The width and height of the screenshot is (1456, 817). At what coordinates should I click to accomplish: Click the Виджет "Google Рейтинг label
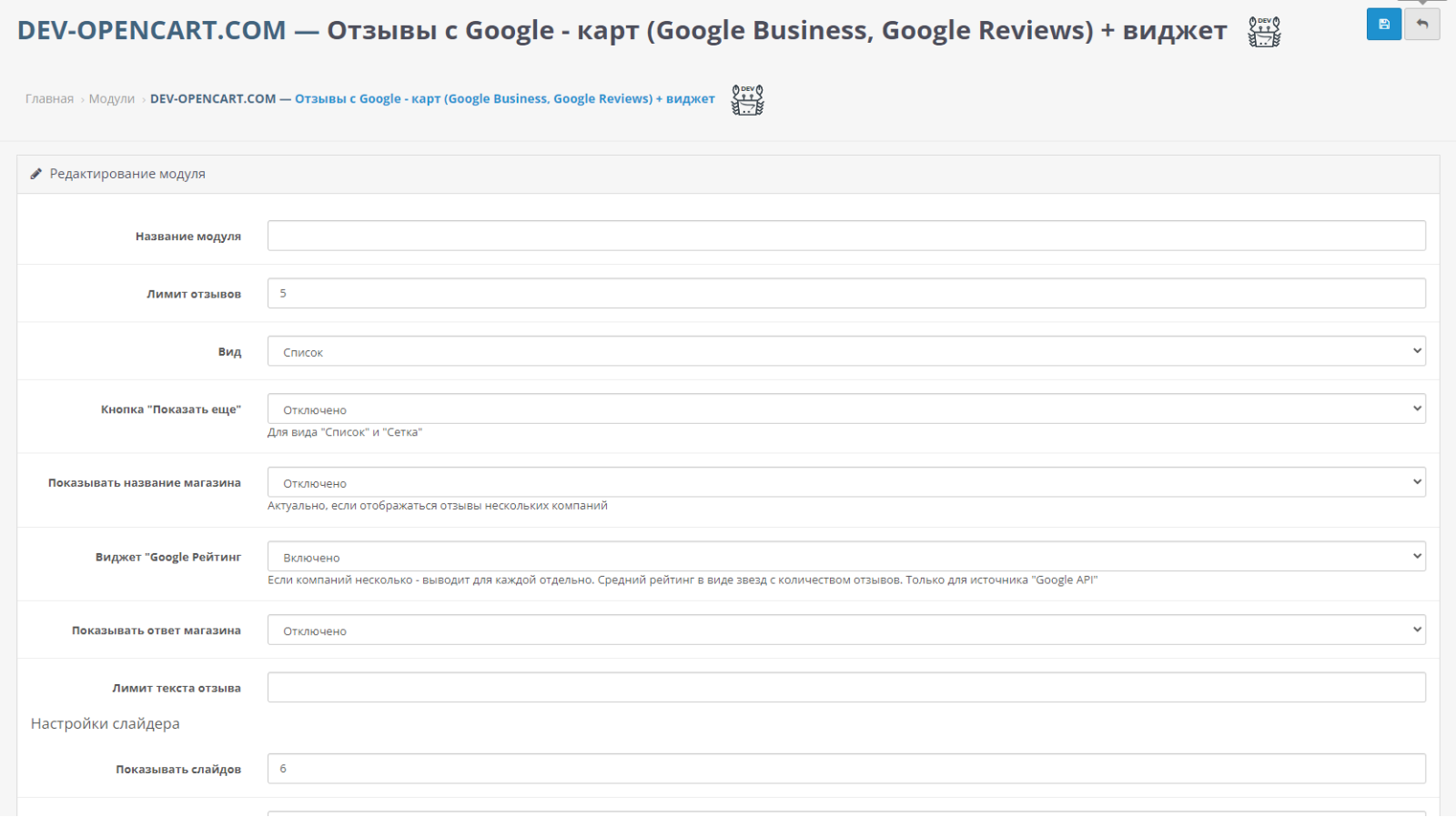168,557
